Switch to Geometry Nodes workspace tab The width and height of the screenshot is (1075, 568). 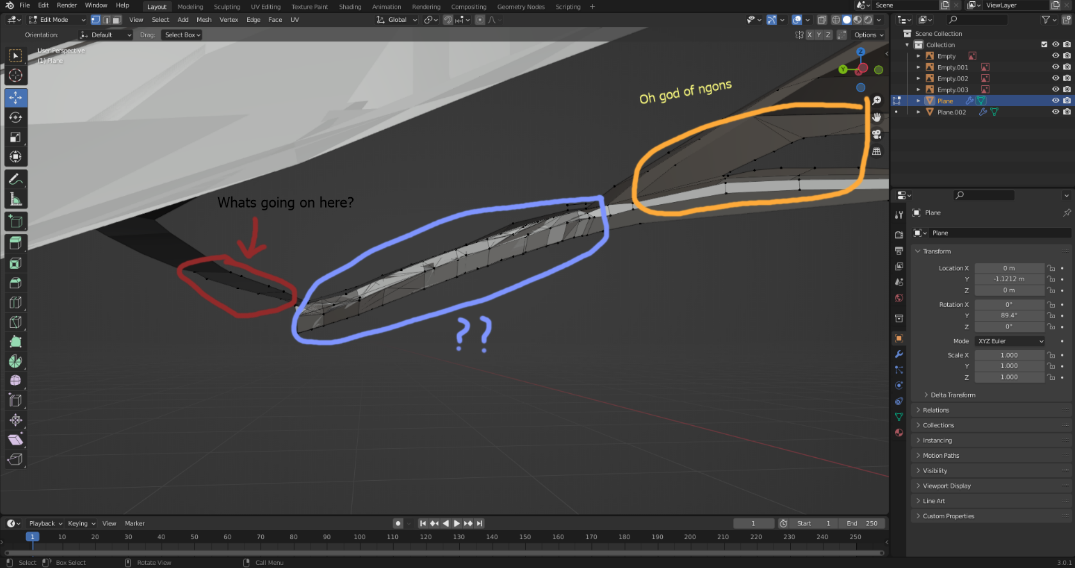(520, 6)
